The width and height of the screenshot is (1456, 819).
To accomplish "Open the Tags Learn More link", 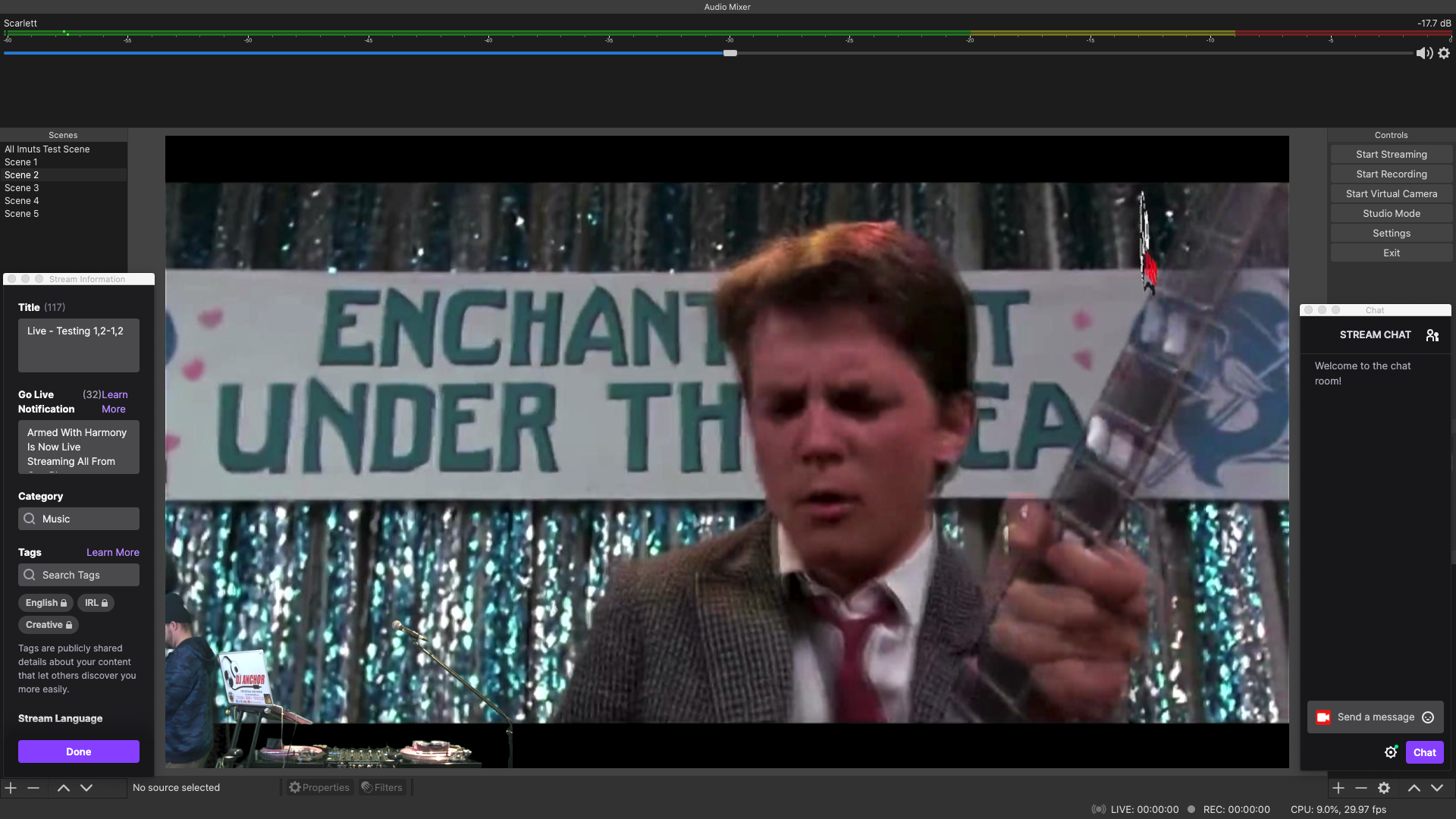I will (x=113, y=552).
